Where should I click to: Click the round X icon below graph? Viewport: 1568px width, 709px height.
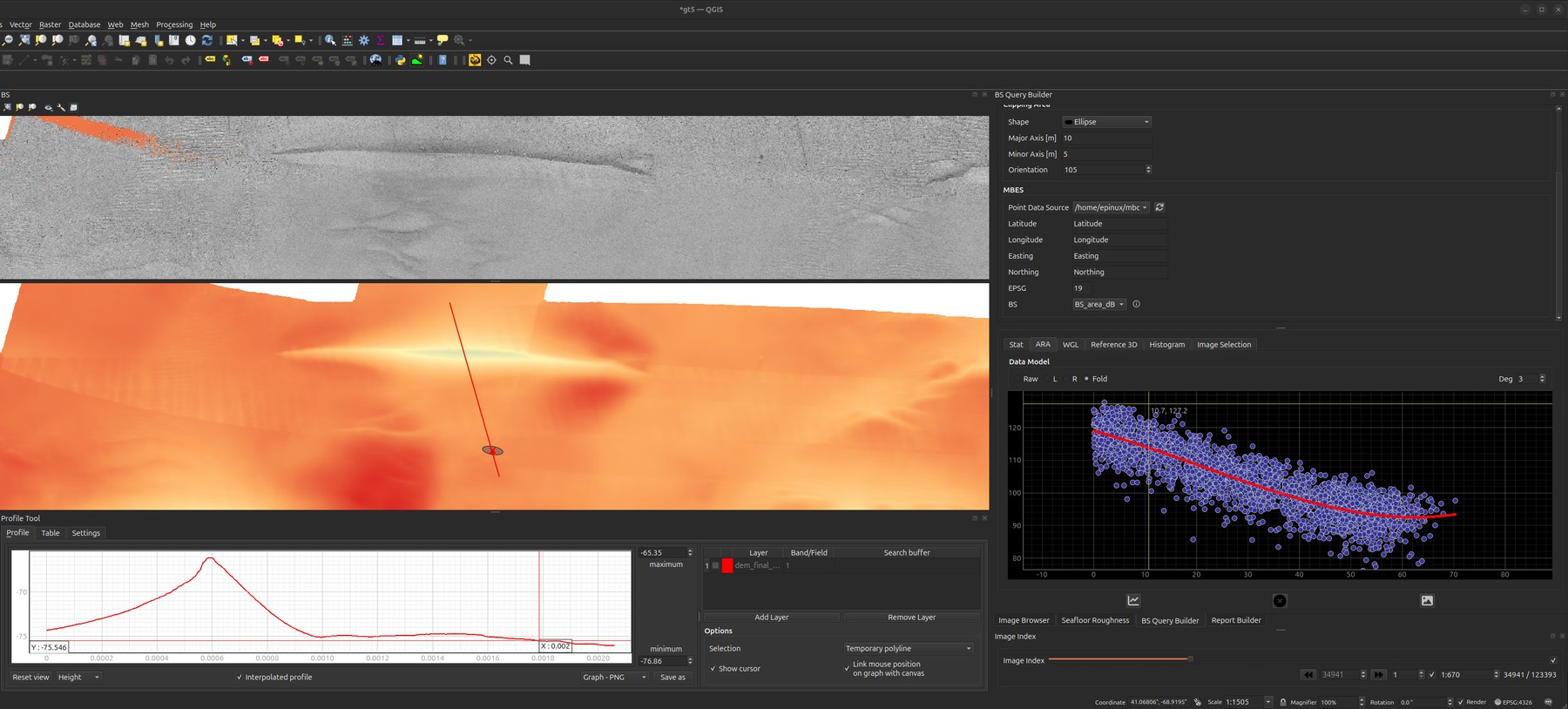point(1280,600)
